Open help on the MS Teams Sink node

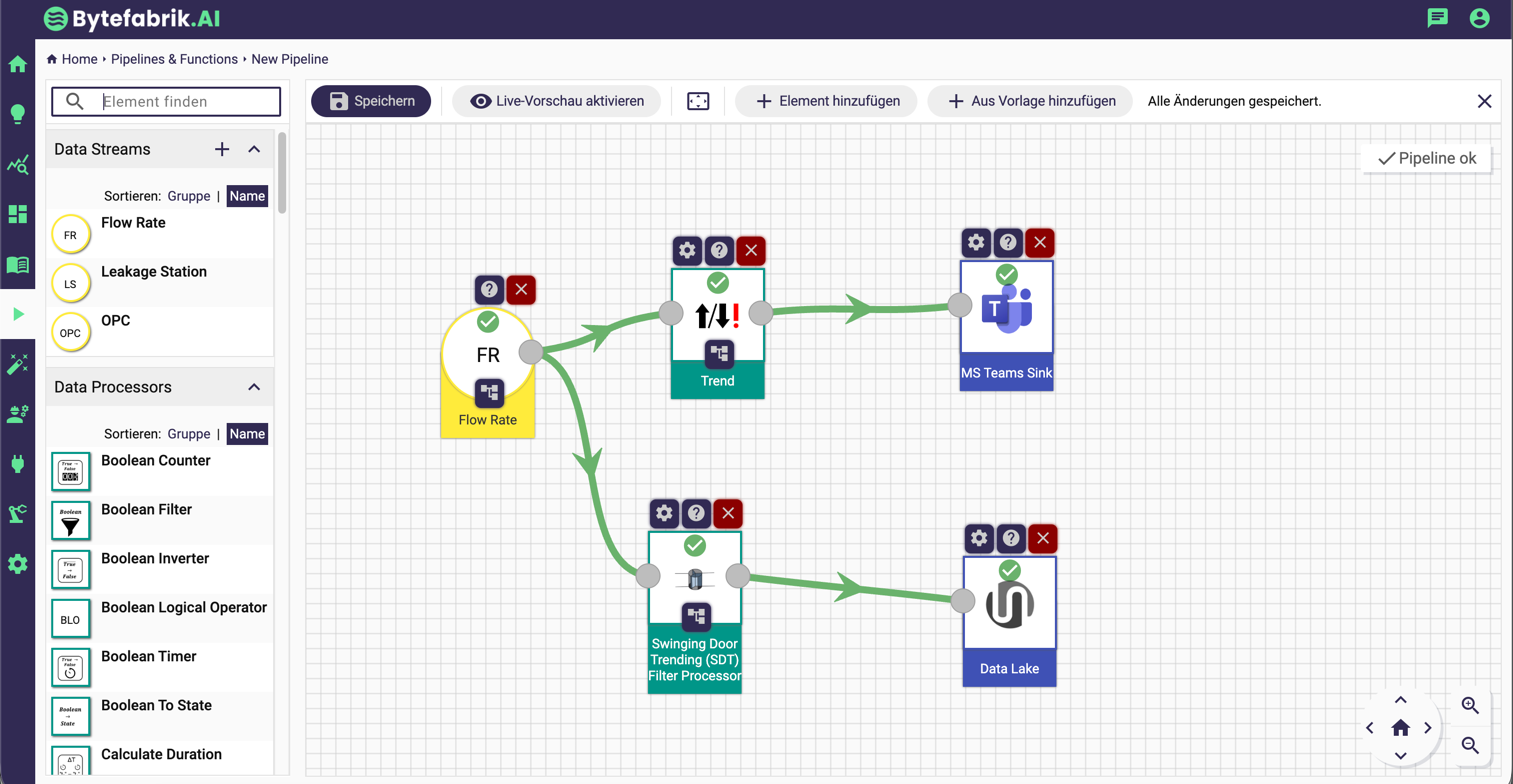(x=1008, y=242)
